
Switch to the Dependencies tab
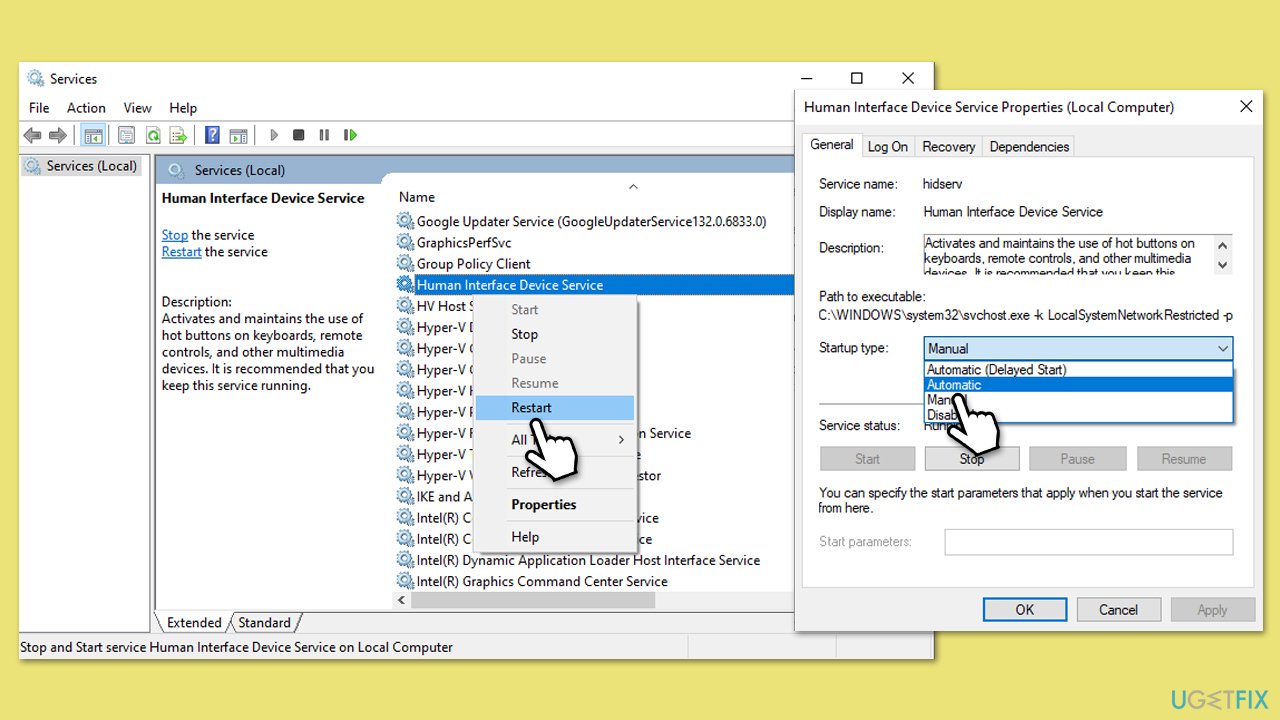[1029, 146]
